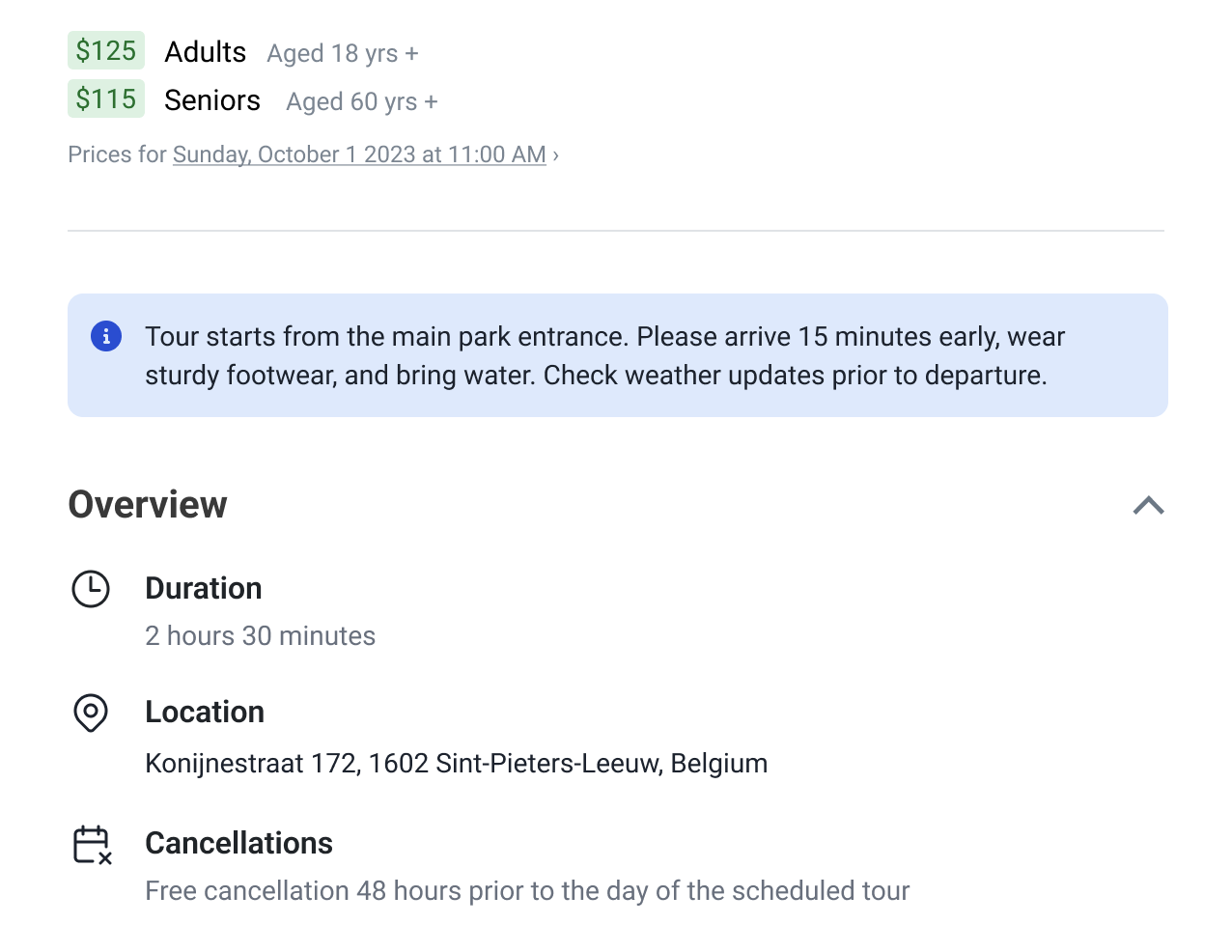Click the map pin icon beside Location

coord(91,713)
